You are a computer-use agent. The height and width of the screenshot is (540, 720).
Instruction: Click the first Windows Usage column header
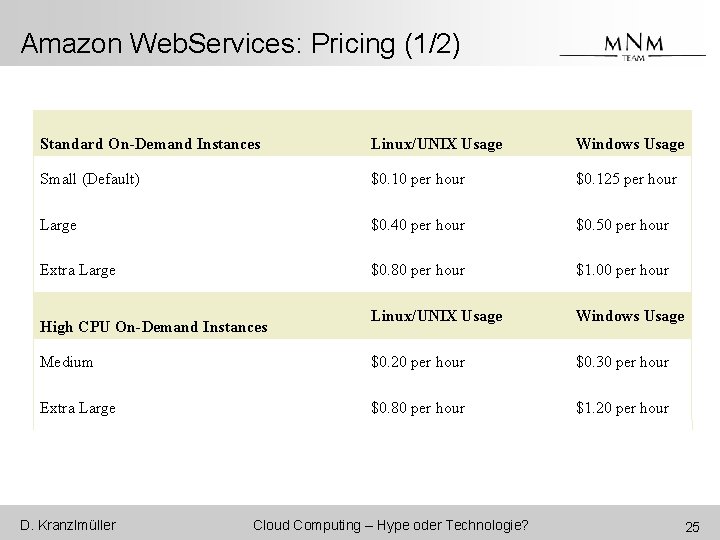point(629,144)
